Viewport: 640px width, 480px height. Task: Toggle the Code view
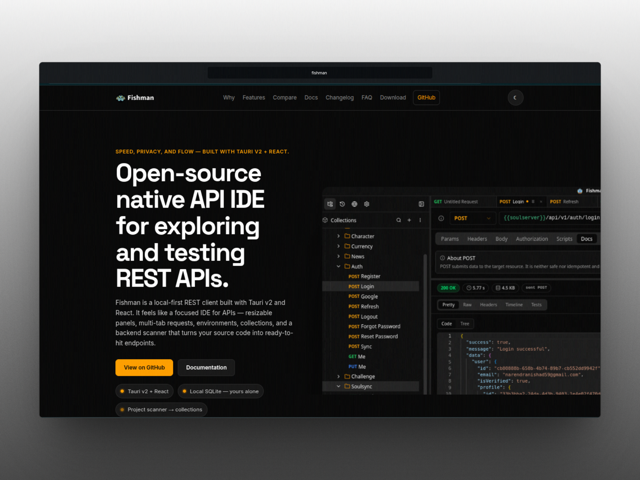[x=447, y=324]
